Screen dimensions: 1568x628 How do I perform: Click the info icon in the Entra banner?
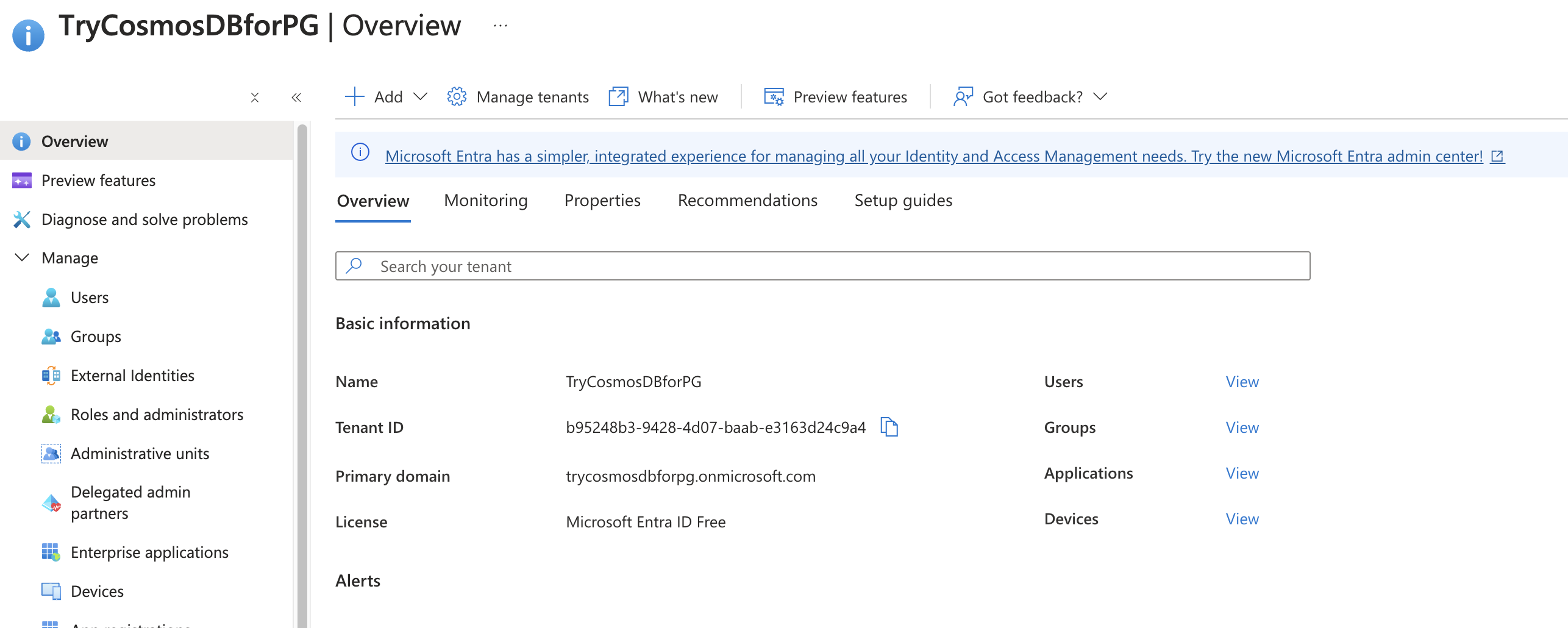tap(360, 152)
